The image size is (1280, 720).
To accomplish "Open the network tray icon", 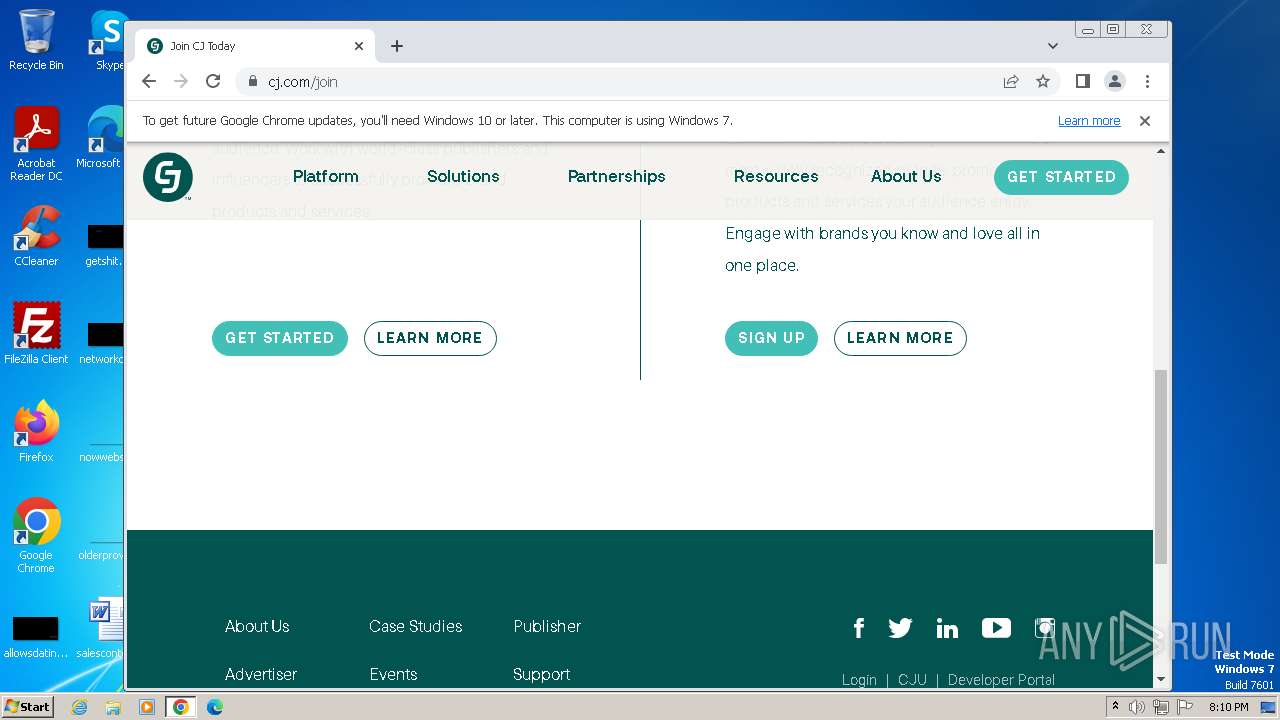I will pos(1160,707).
